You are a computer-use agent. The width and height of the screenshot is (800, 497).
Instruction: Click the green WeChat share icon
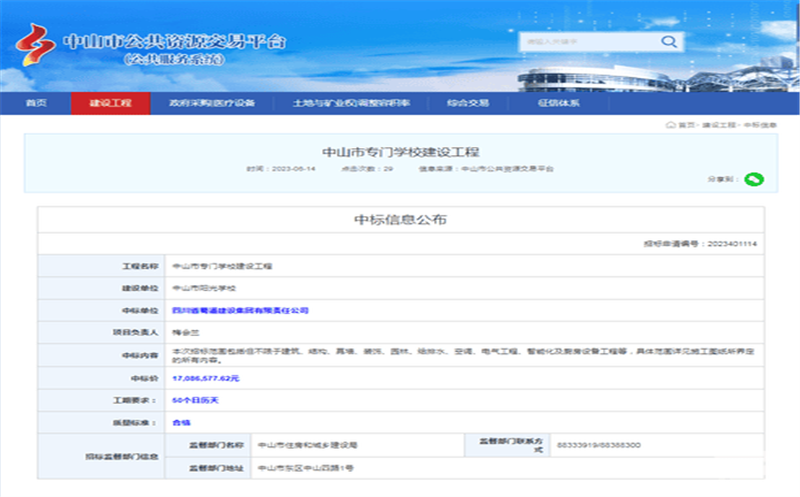tap(754, 179)
